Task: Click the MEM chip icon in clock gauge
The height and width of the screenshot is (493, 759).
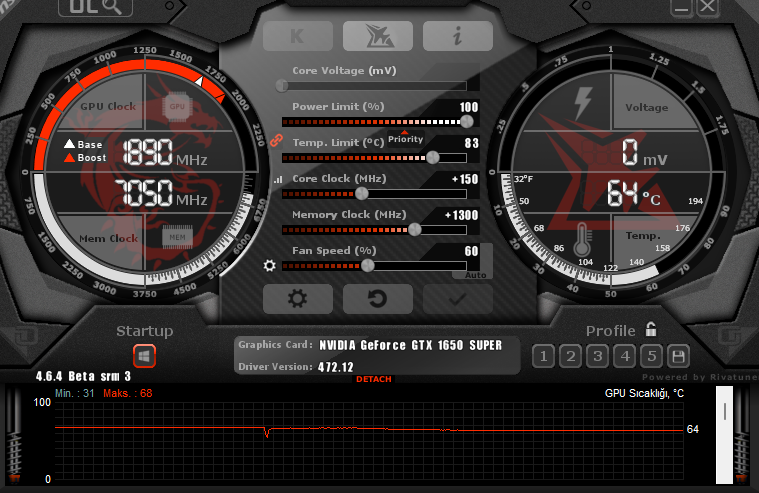Action: coord(177,237)
